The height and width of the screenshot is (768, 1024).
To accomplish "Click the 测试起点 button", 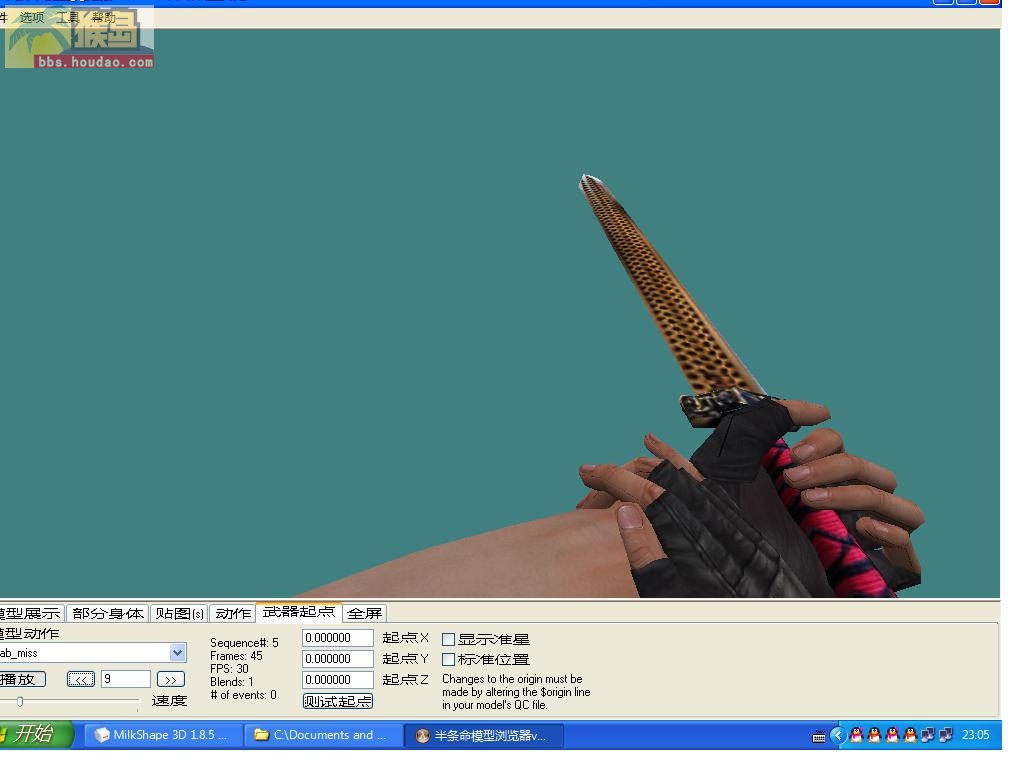I will click(338, 701).
